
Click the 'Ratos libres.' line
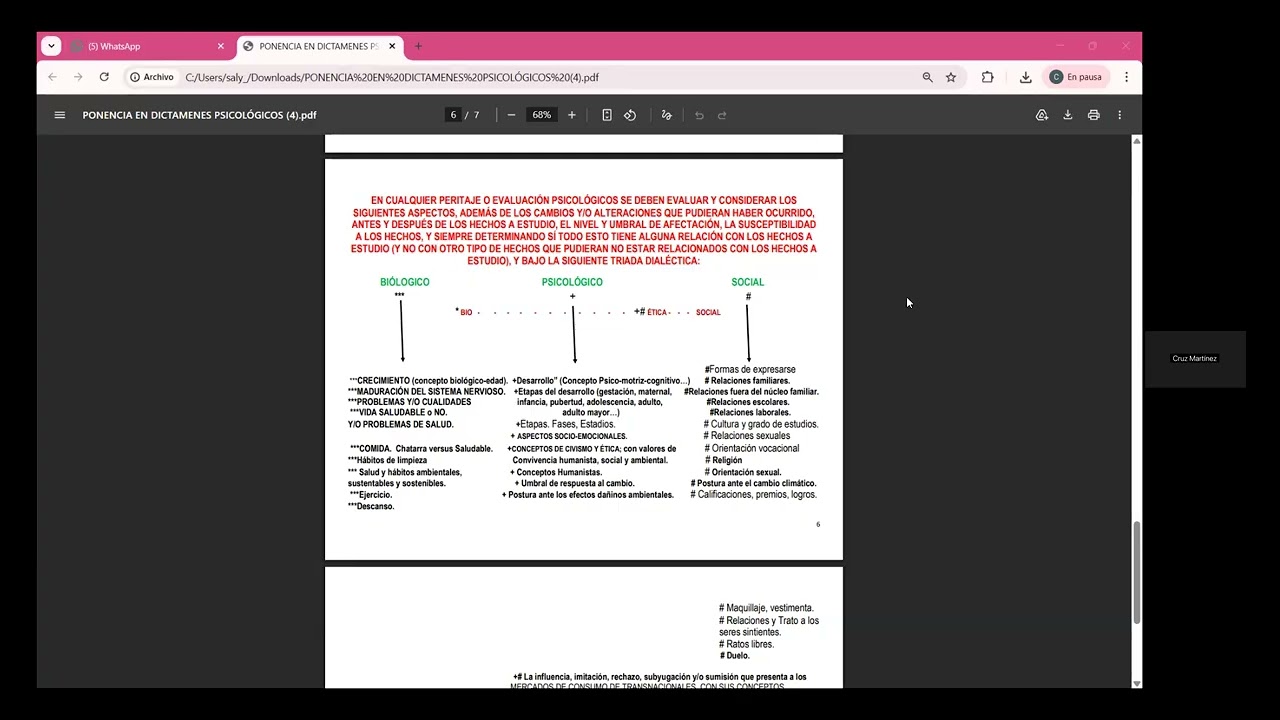(x=746, y=644)
